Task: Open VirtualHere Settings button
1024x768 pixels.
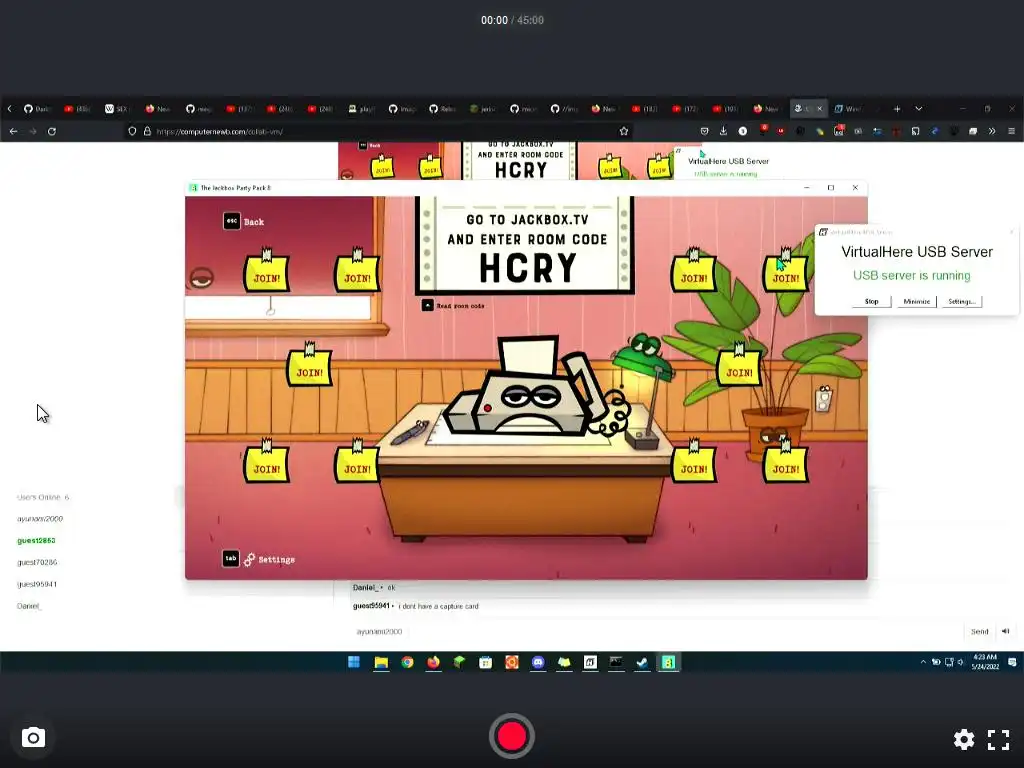Action: (962, 302)
